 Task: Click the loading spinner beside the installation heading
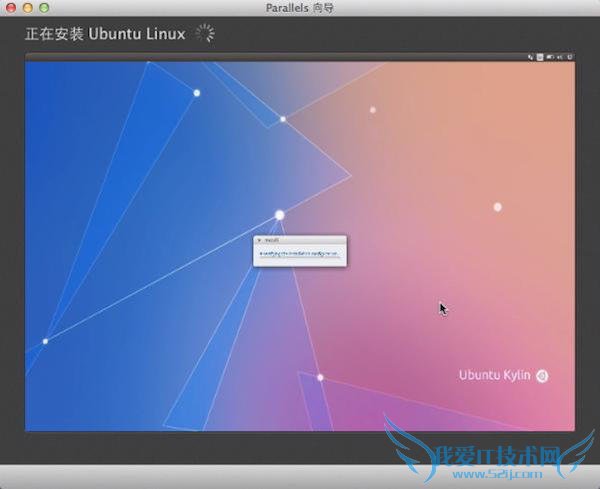(205, 33)
